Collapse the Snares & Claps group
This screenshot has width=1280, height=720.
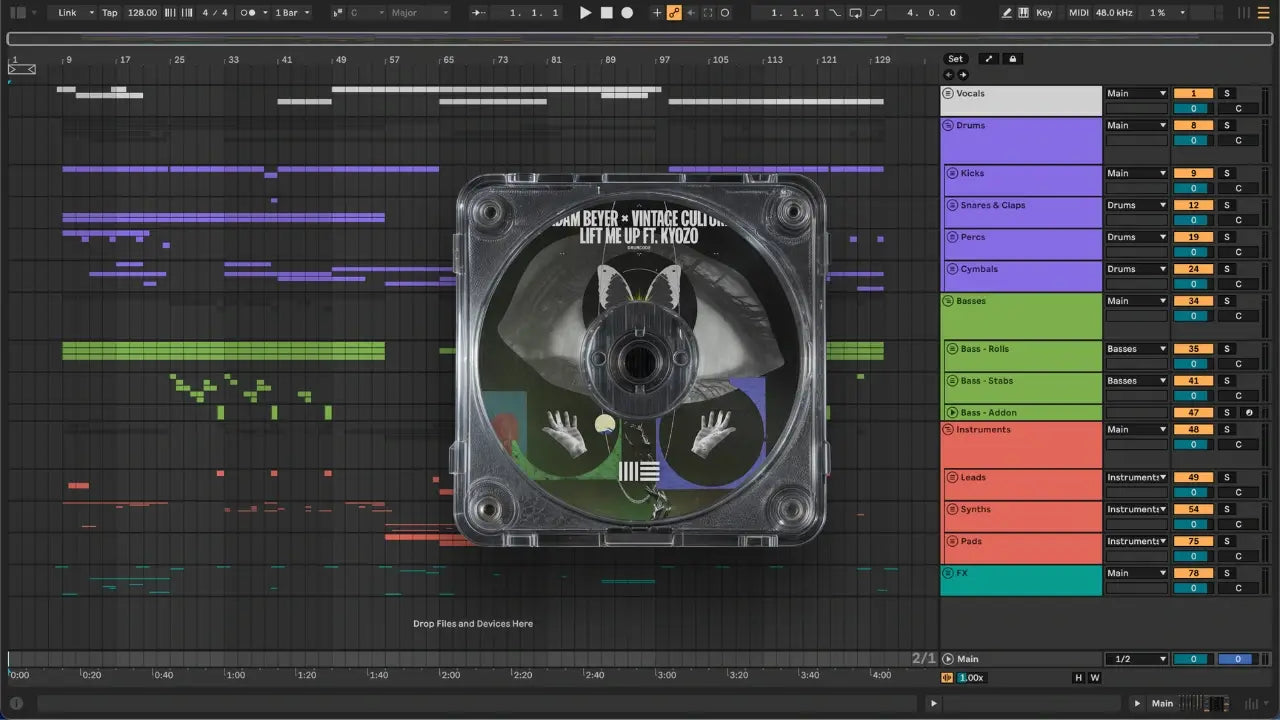[952, 206]
